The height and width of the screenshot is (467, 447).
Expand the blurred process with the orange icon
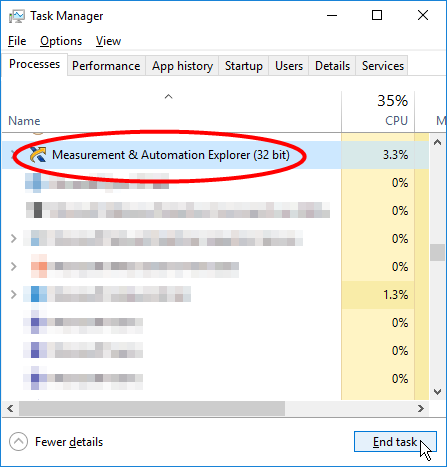tap(14, 266)
